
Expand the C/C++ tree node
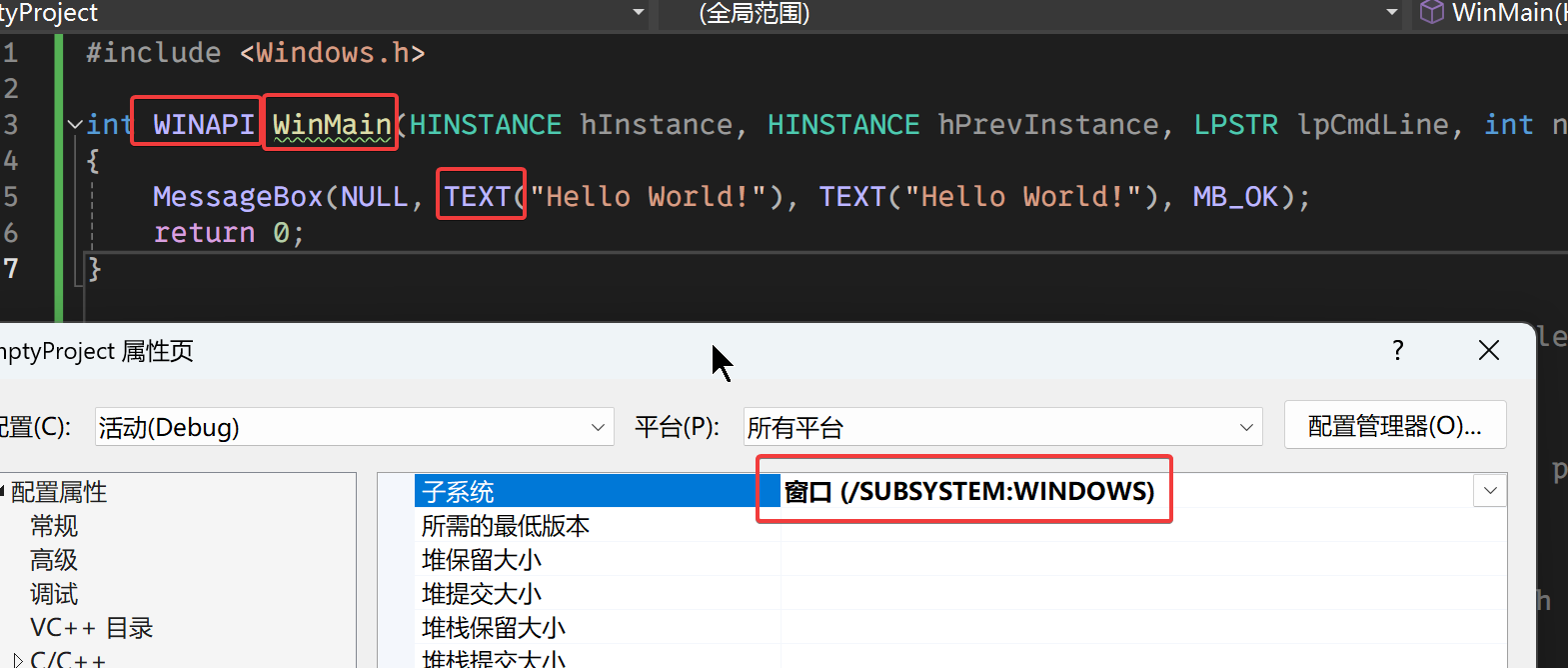point(17,660)
